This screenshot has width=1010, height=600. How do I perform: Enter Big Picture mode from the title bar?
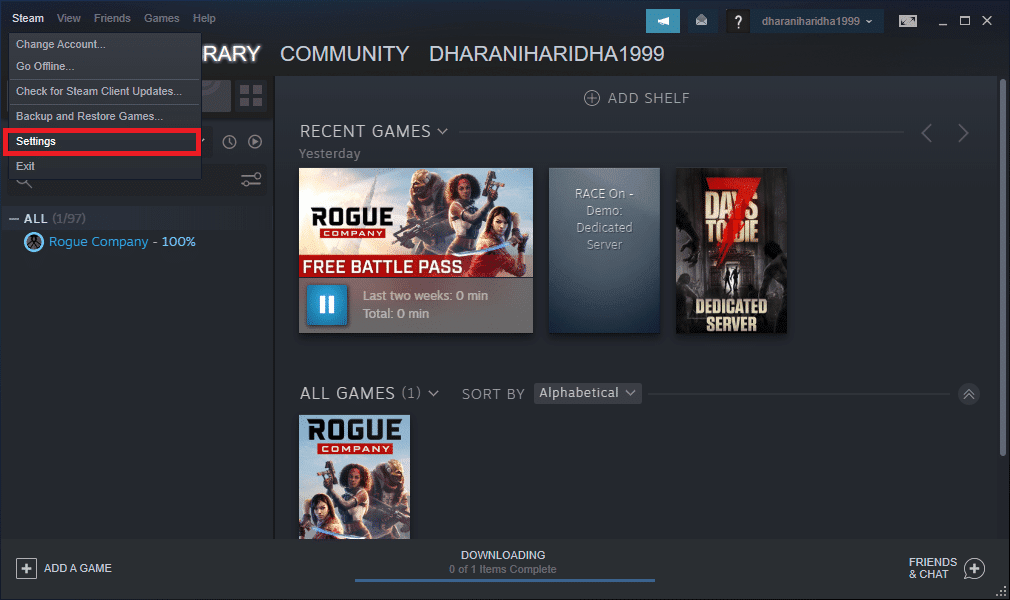pyautogui.click(x=907, y=20)
